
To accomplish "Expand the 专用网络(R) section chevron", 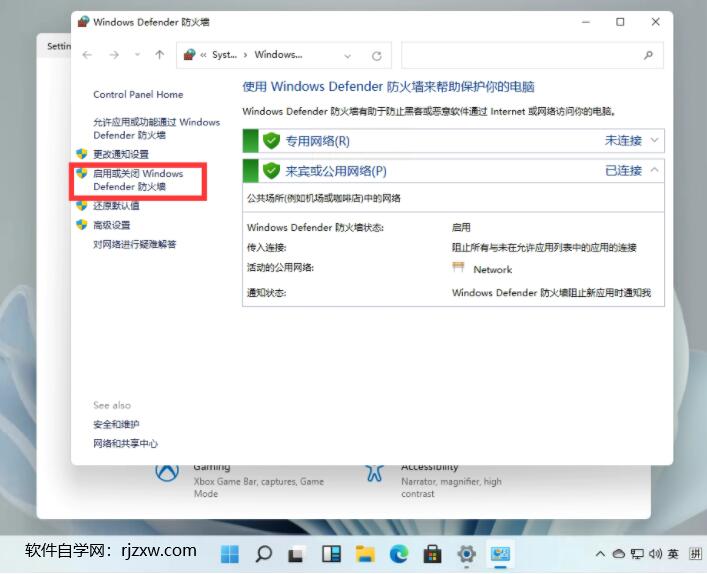I will pos(654,140).
